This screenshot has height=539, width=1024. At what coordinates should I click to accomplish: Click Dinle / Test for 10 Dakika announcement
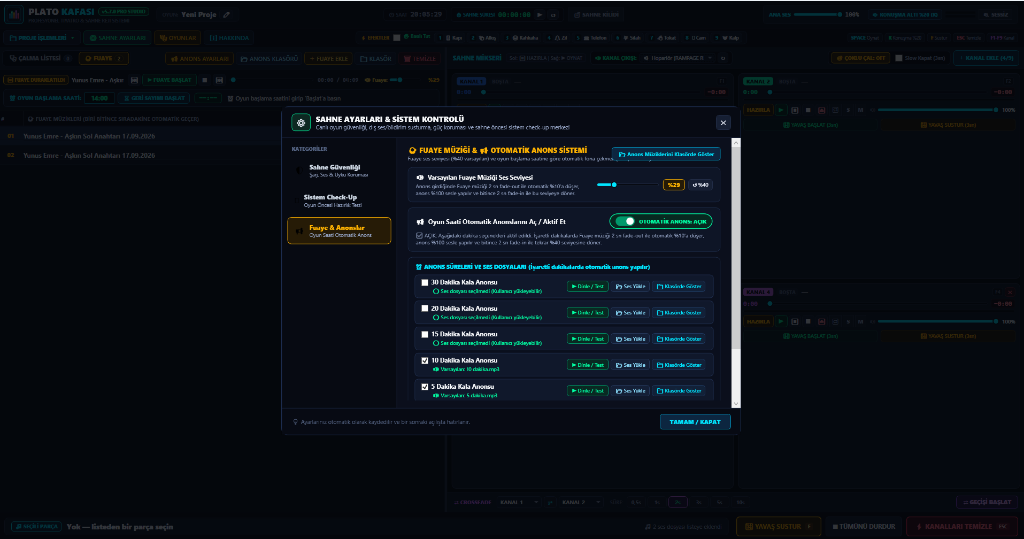click(x=588, y=365)
